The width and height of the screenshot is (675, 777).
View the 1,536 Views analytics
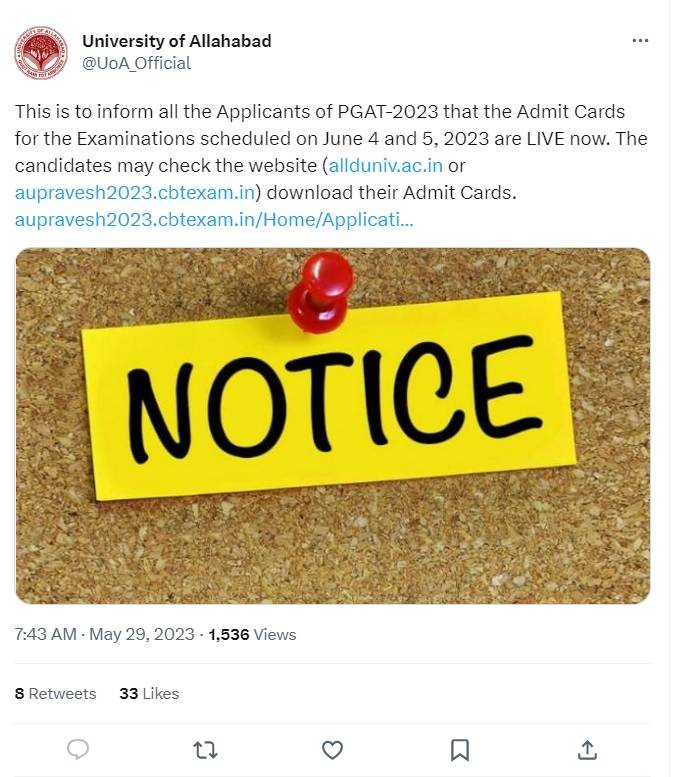(x=252, y=634)
